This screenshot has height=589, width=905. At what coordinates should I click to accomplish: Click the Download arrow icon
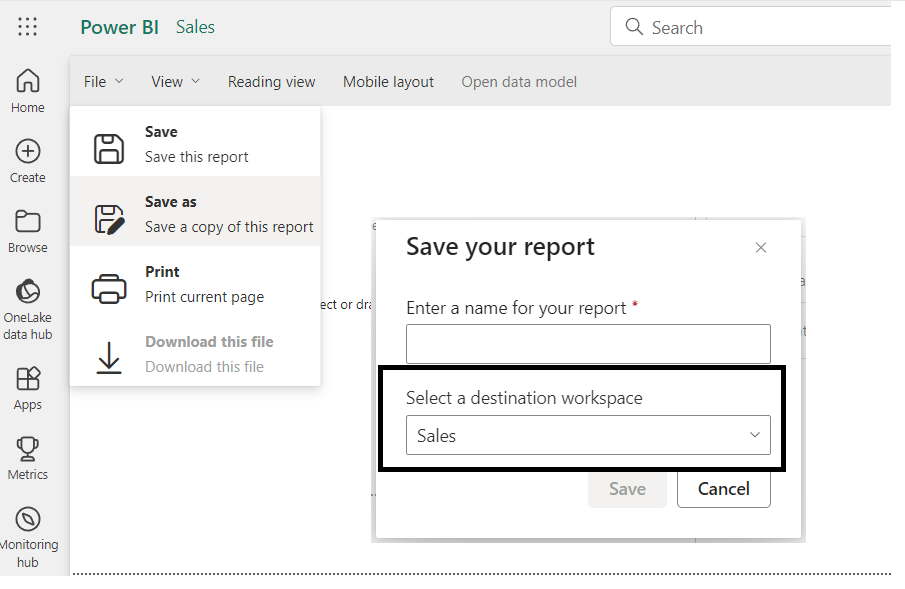pyautogui.click(x=109, y=357)
